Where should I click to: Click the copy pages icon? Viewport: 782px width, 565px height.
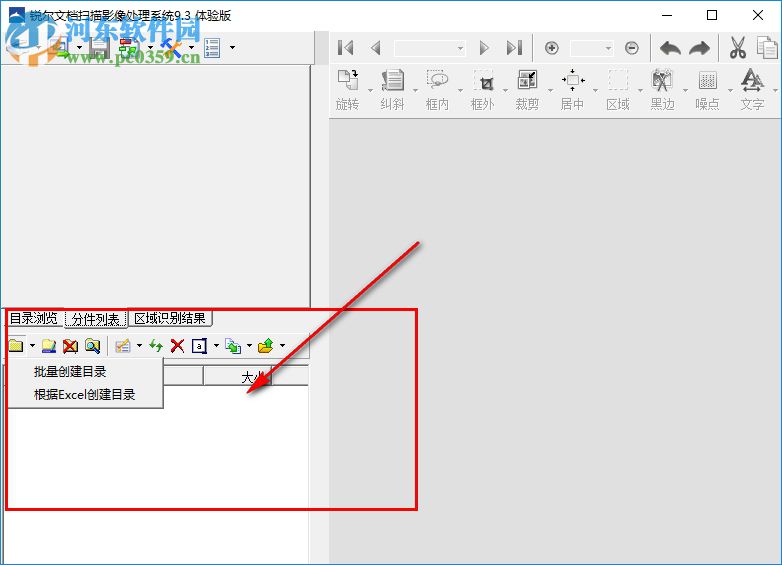pos(767,48)
